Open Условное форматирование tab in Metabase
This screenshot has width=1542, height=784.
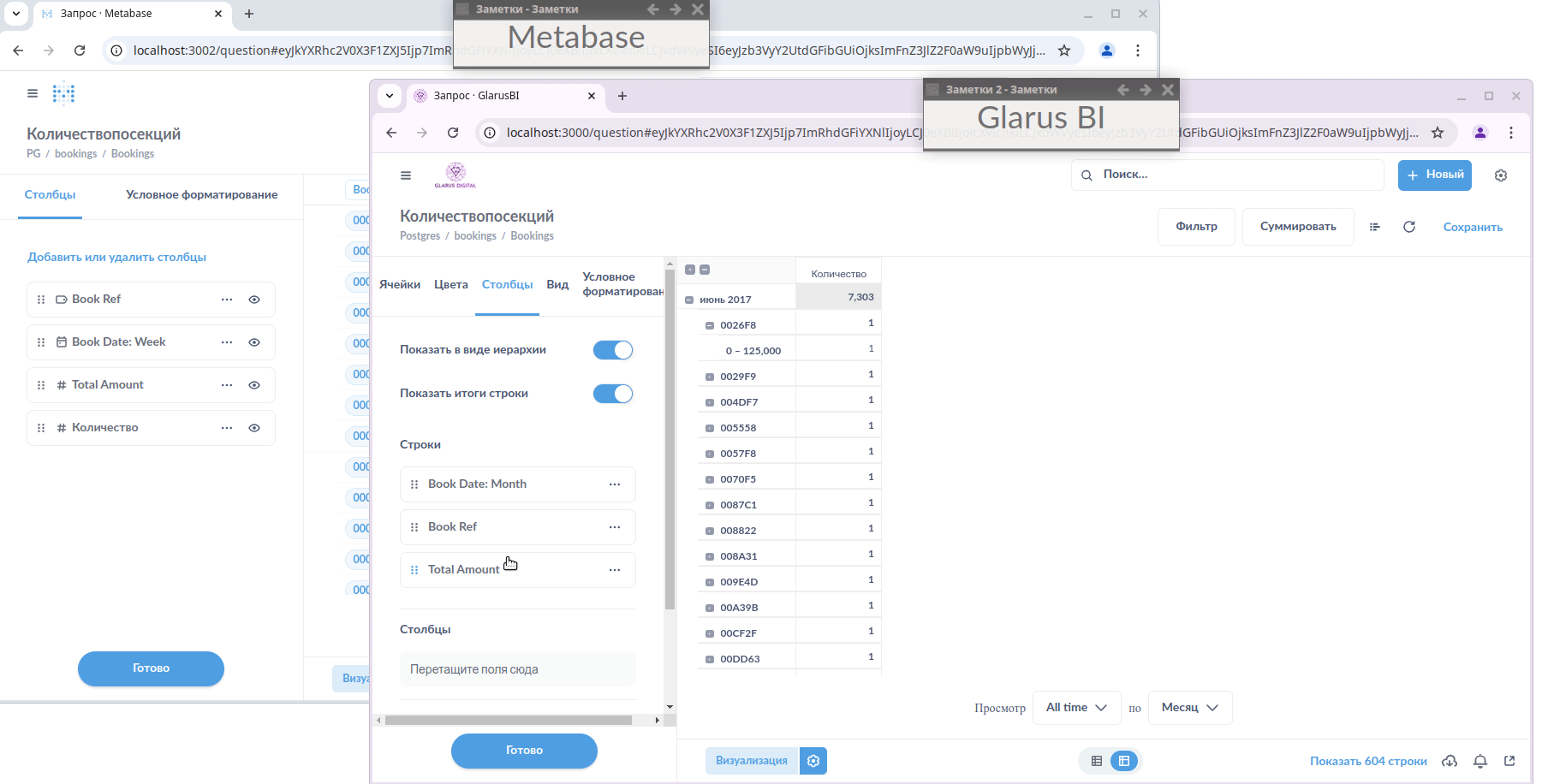tap(201, 195)
